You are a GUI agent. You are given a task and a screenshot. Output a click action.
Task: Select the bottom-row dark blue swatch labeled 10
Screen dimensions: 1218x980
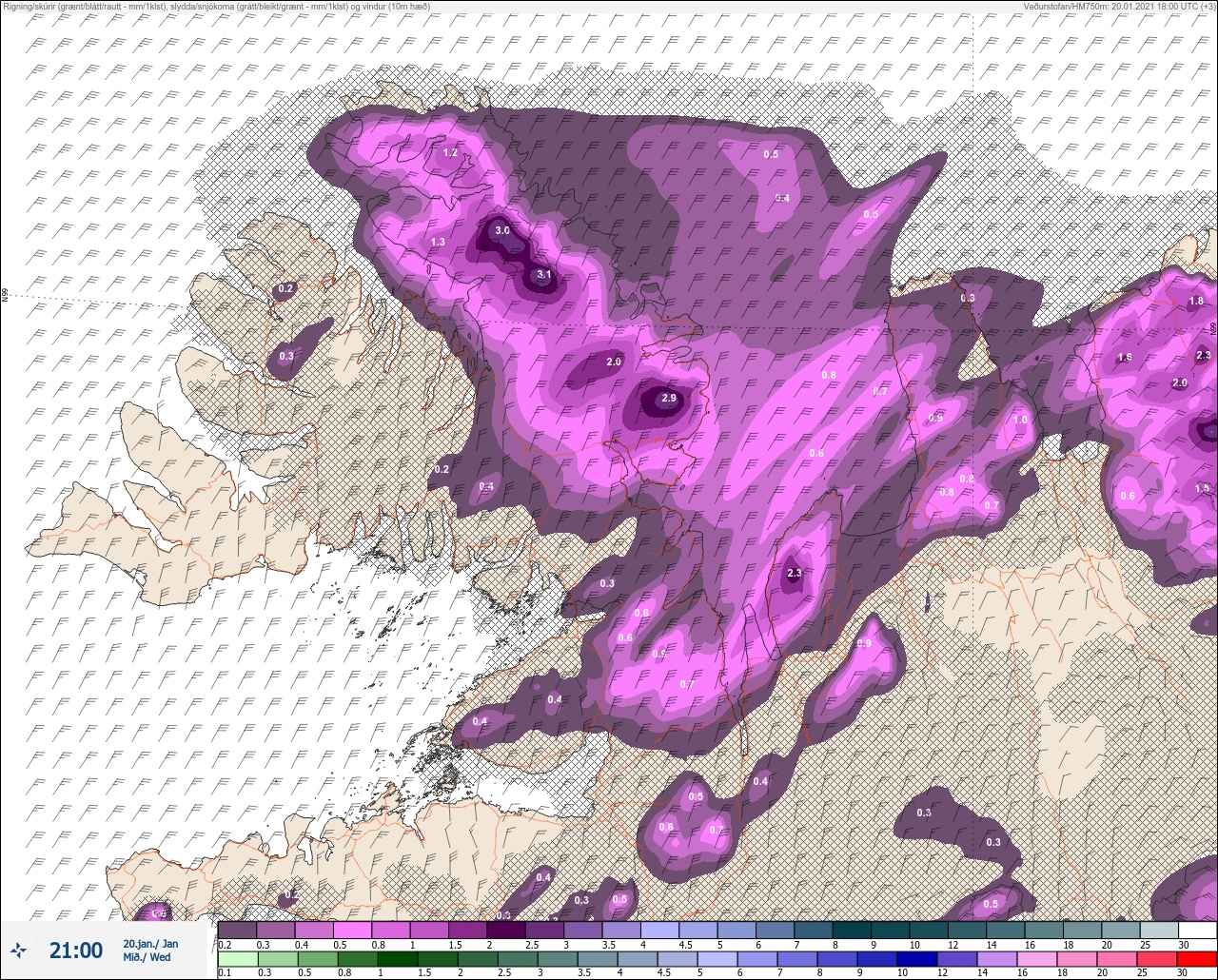[x=917, y=959]
